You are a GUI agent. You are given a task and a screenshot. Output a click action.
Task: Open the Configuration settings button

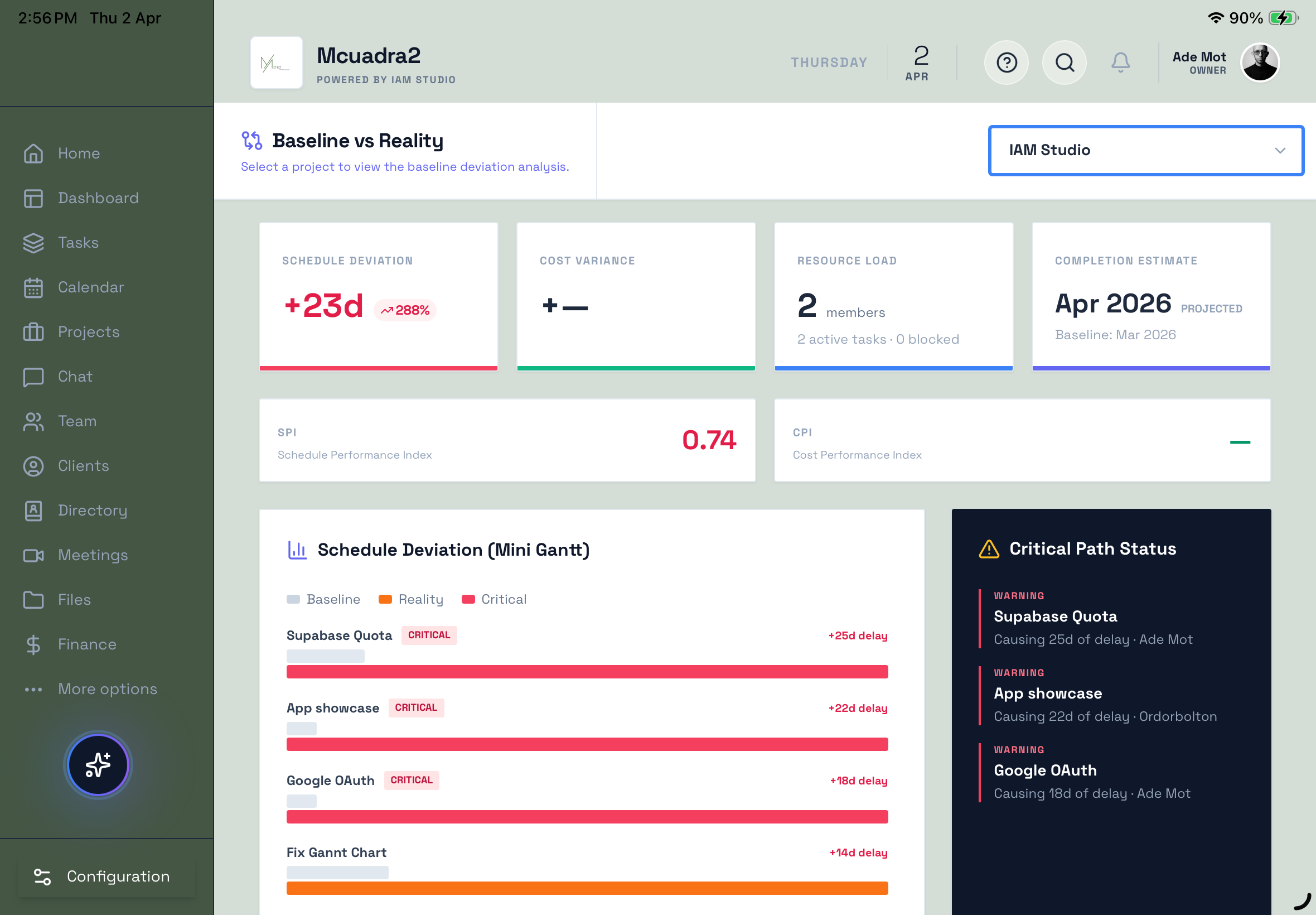[107, 876]
